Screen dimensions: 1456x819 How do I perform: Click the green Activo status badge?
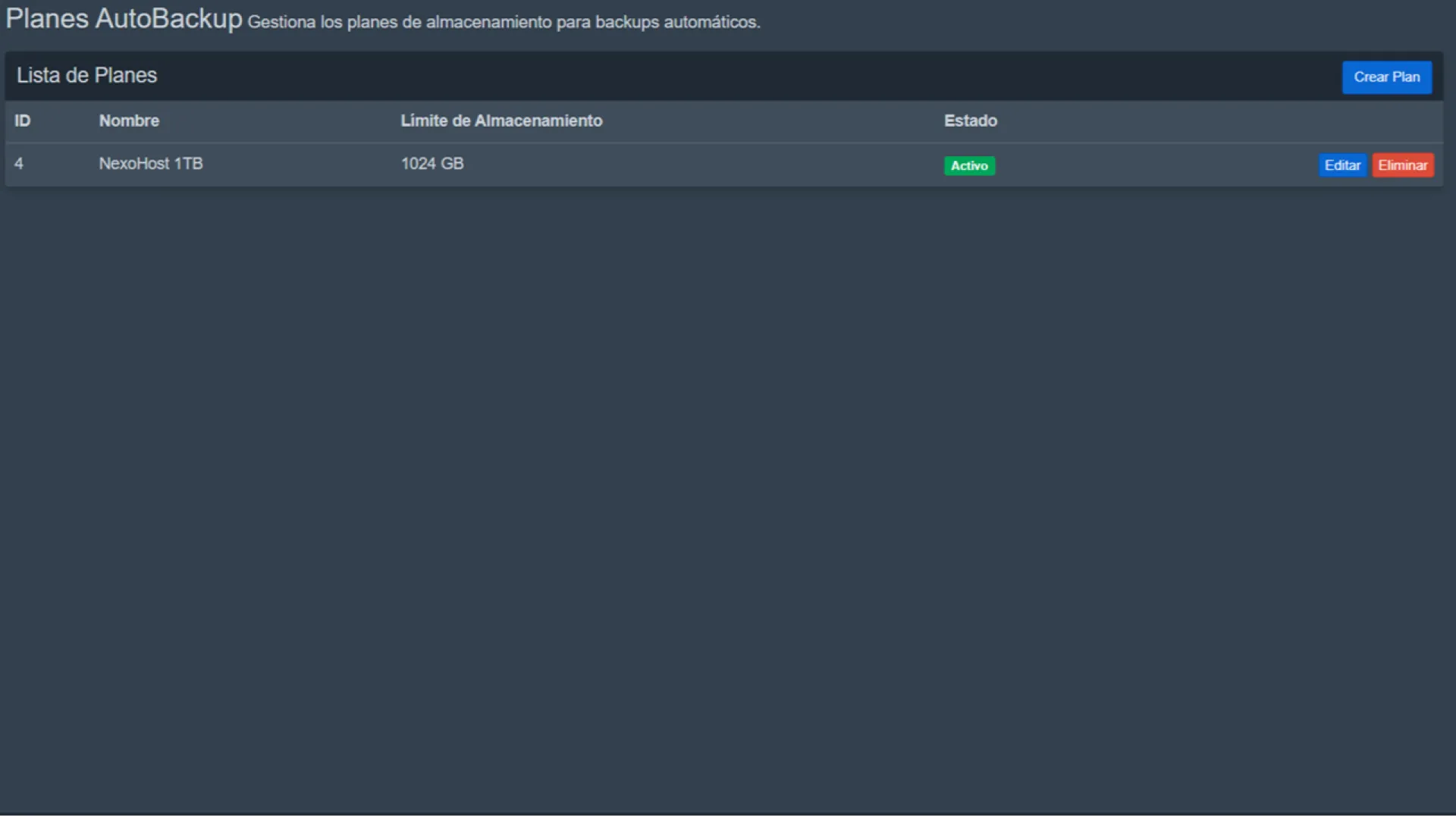point(968,166)
